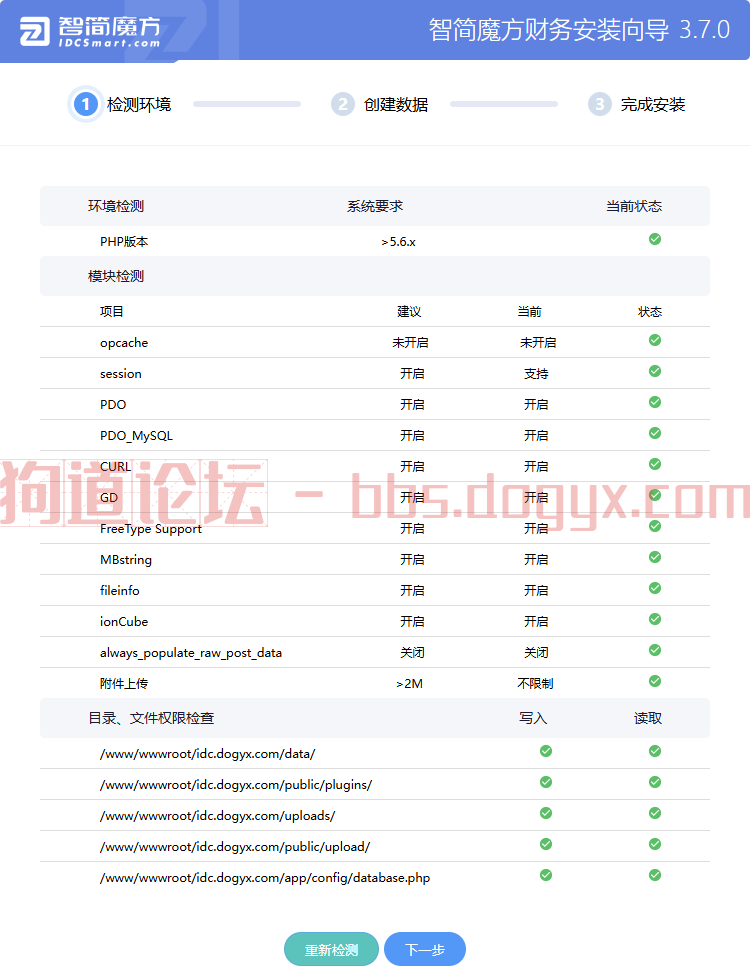Click the PDO_MySQL status check icon
750x967 pixels.
coord(655,433)
